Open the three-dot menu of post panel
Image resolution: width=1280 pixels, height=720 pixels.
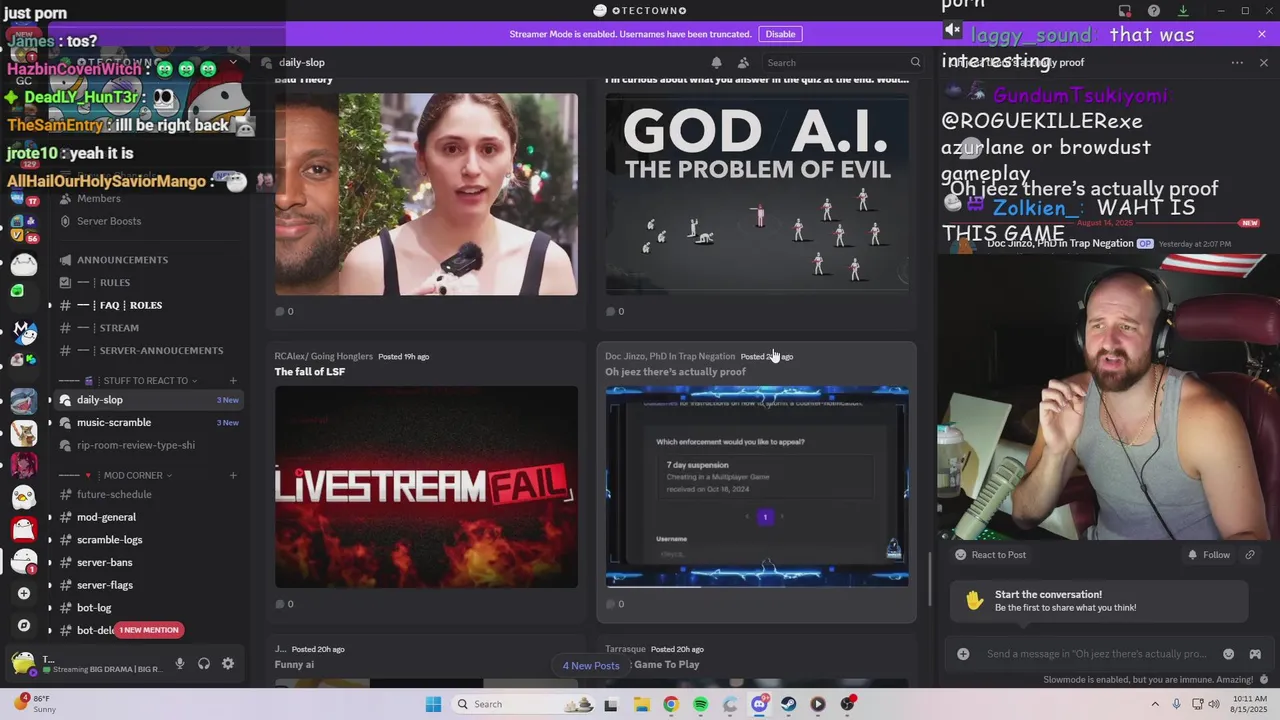(1237, 62)
